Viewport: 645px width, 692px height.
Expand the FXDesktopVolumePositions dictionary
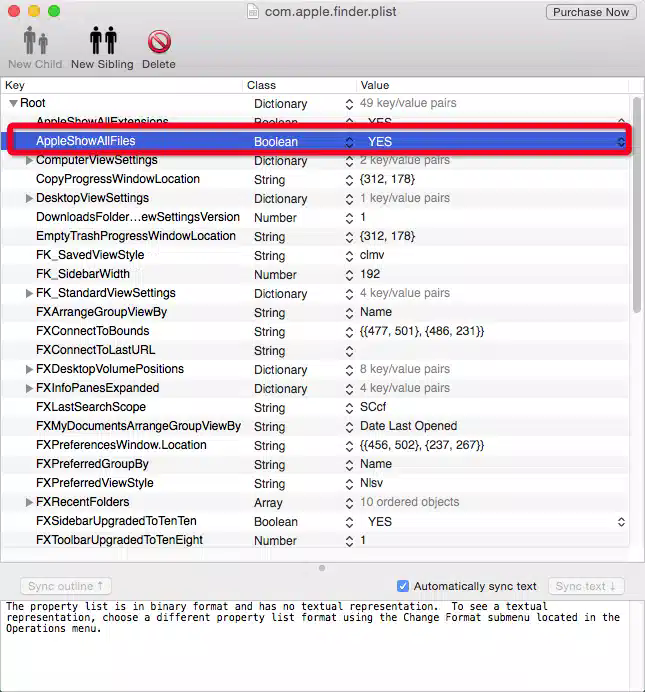29,369
